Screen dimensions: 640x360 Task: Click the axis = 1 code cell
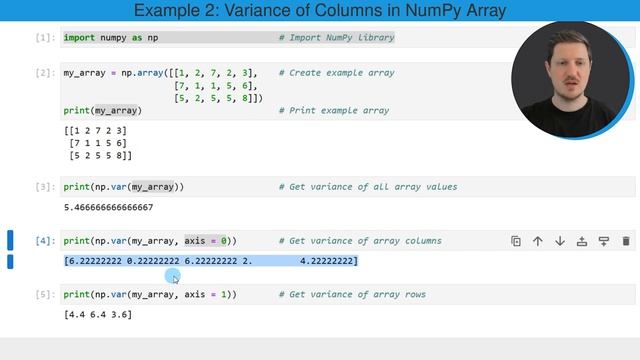[x=348, y=295]
